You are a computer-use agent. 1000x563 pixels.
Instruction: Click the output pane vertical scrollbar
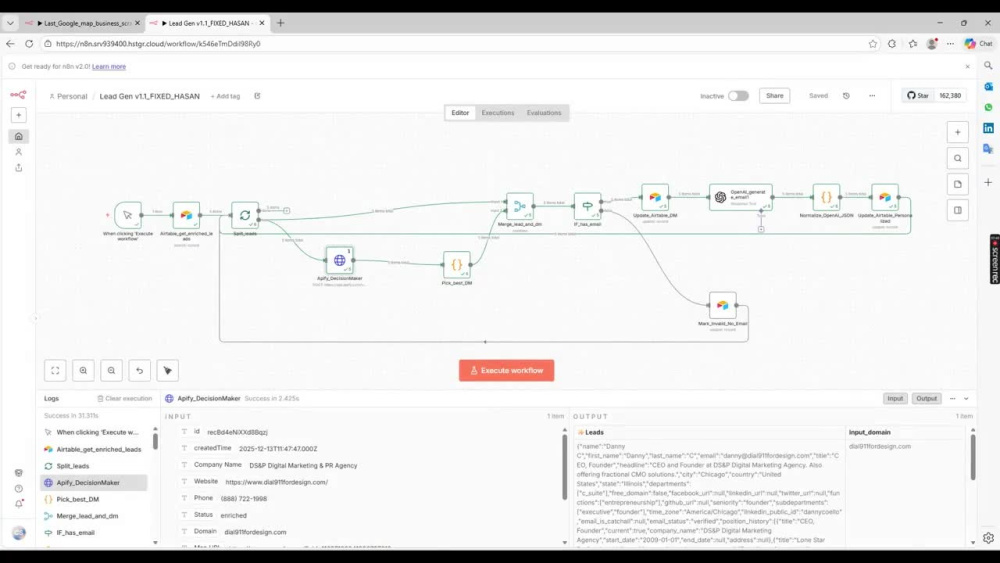[973, 456]
